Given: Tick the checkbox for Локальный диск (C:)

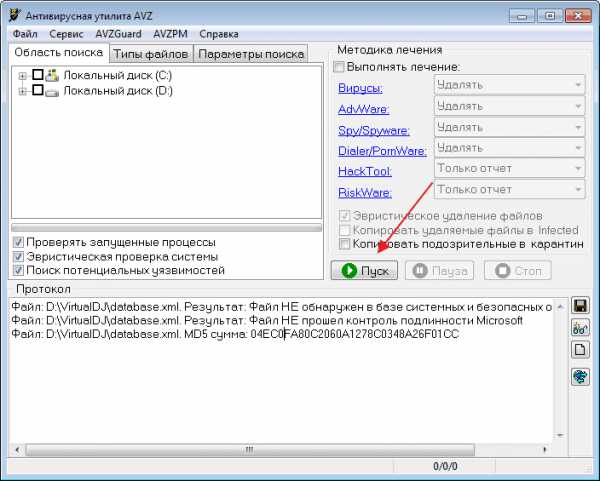Looking at the screenshot, I should [x=38, y=75].
